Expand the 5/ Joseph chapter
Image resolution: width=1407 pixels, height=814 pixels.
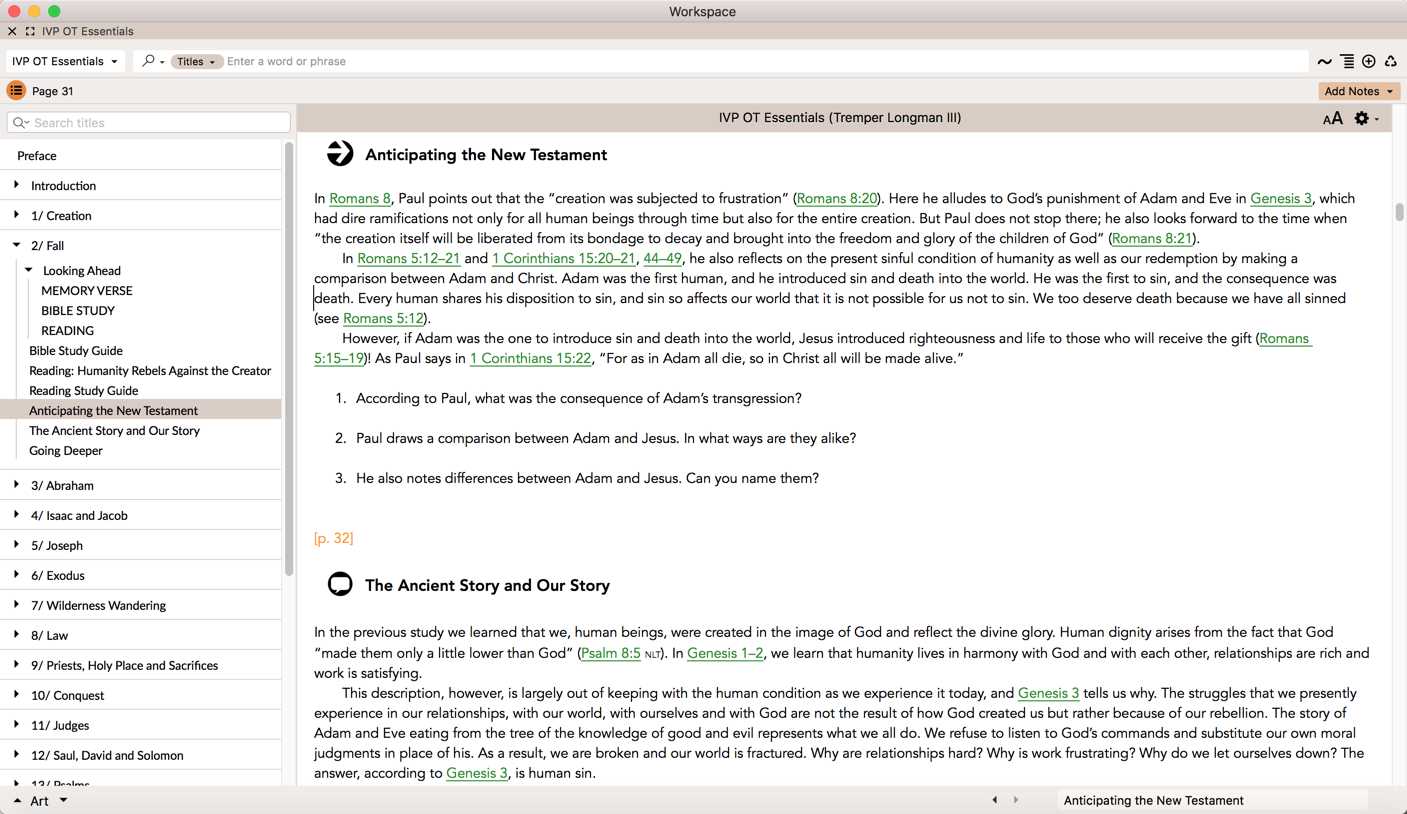(x=16, y=545)
